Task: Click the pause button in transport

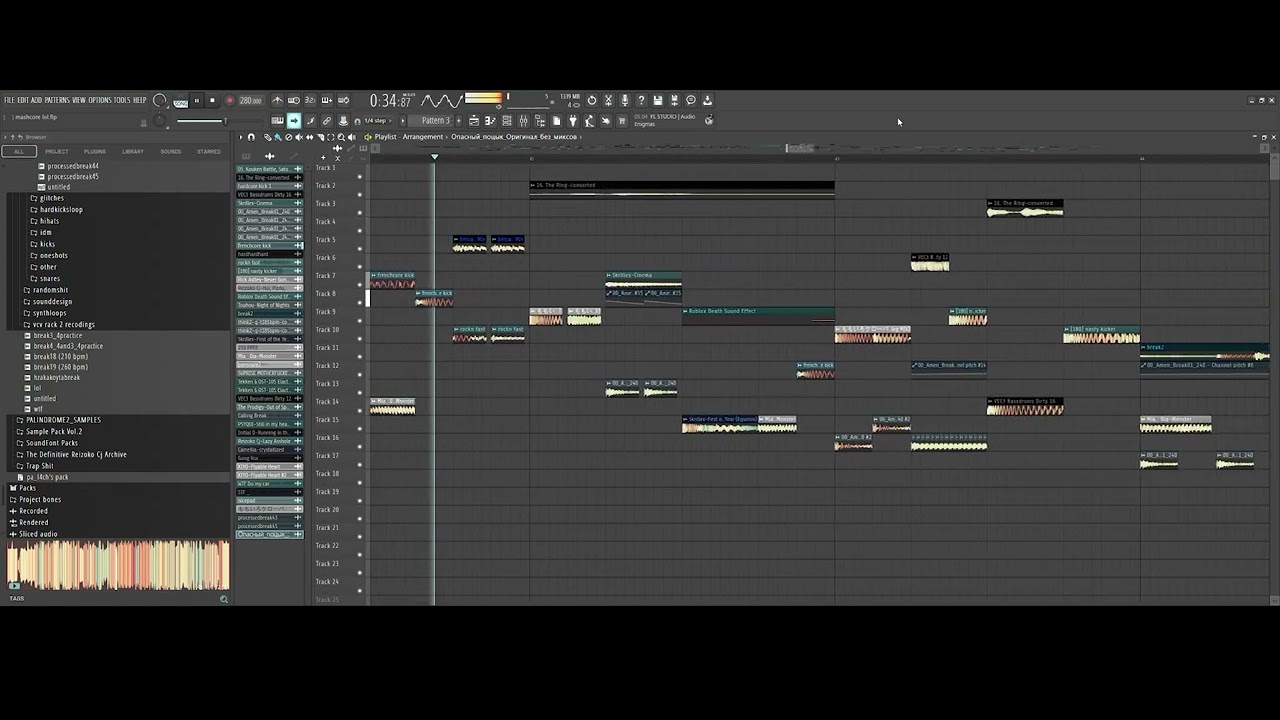Action: [197, 100]
